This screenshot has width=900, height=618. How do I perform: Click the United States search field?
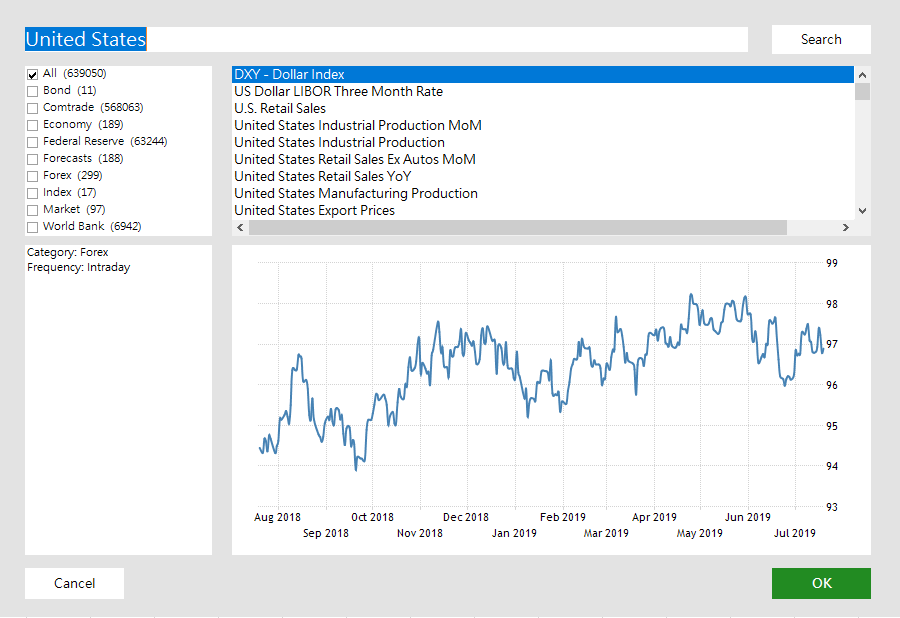point(385,40)
